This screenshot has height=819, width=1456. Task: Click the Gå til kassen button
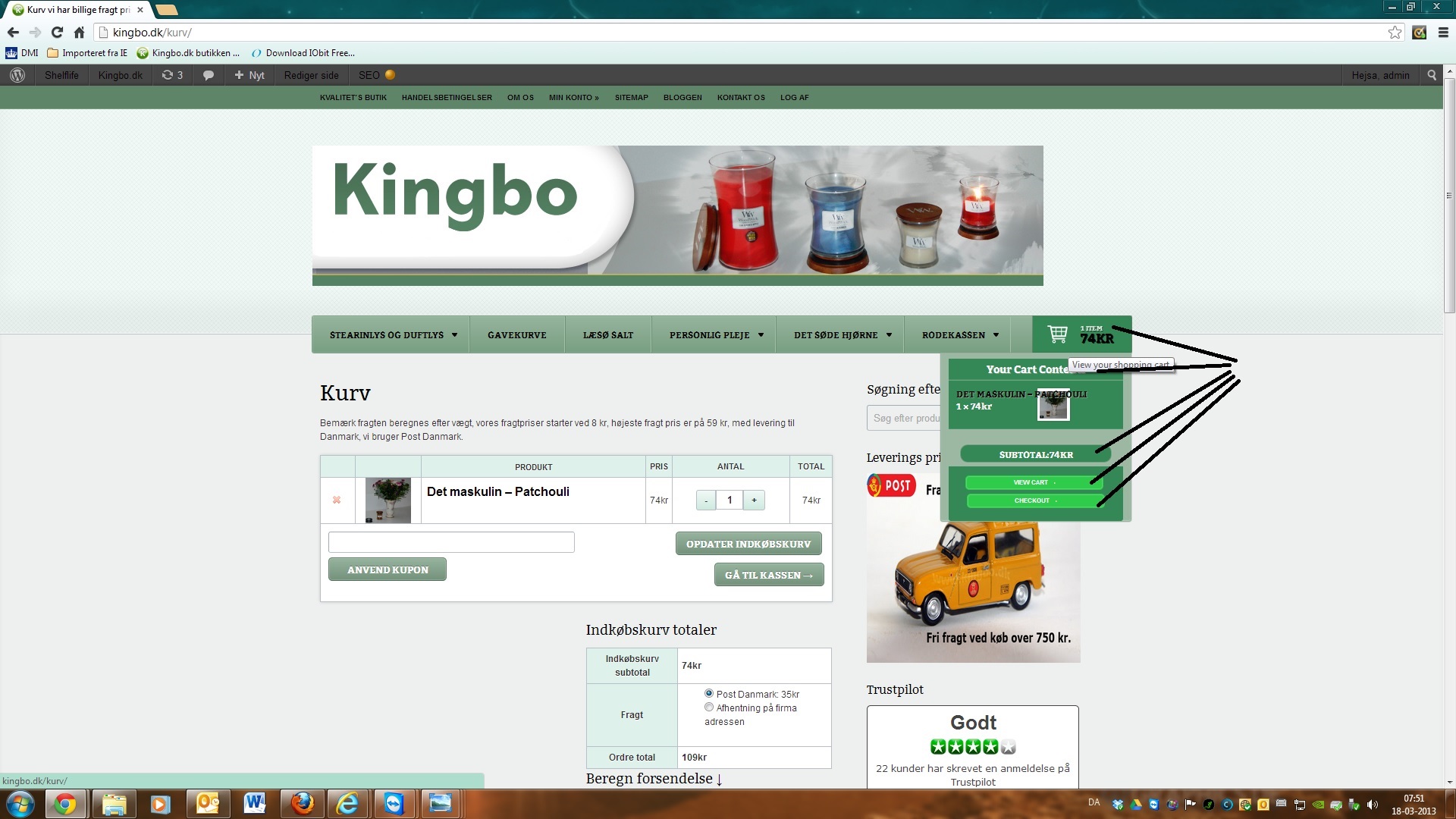point(768,575)
